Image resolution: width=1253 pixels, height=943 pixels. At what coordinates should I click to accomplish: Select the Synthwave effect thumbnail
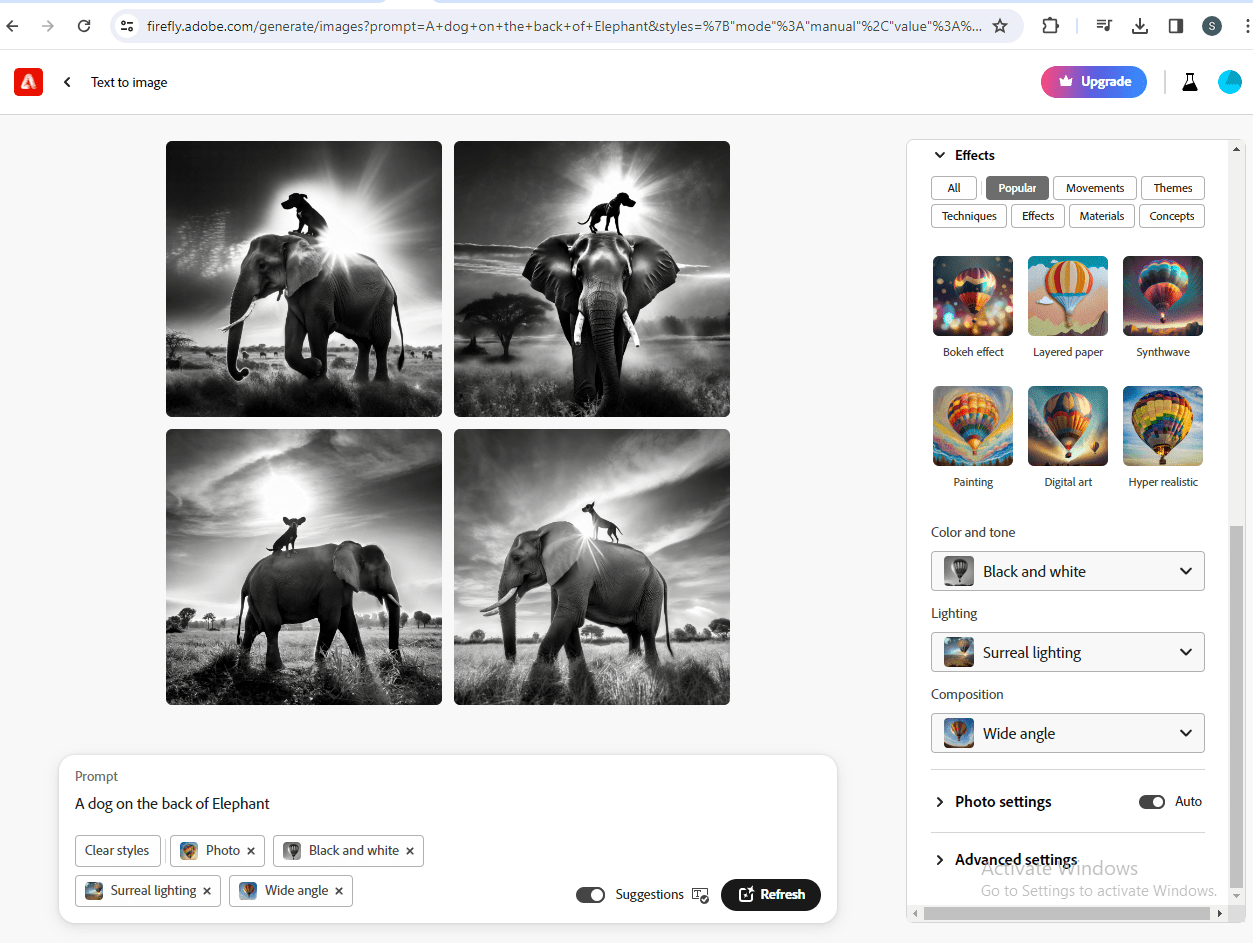[1162, 297]
